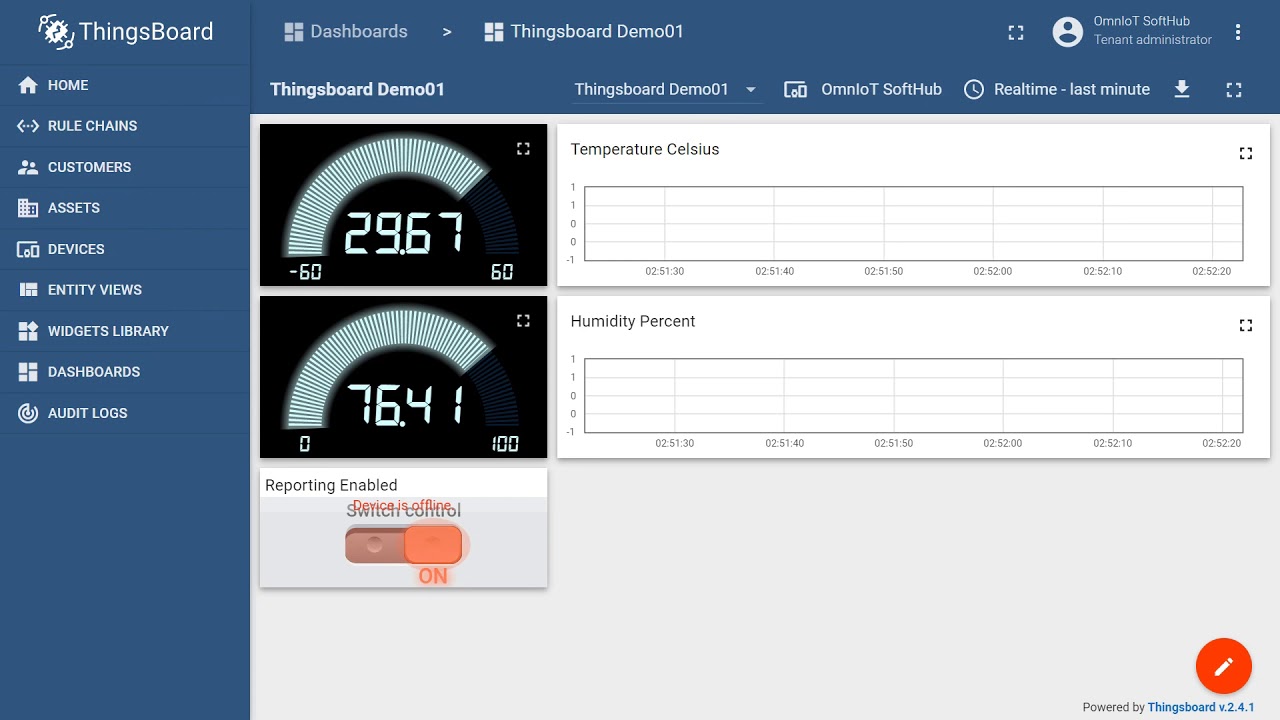Open the three-dot more menu
Screen dimensions: 1280x720
click(x=1238, y=32)
